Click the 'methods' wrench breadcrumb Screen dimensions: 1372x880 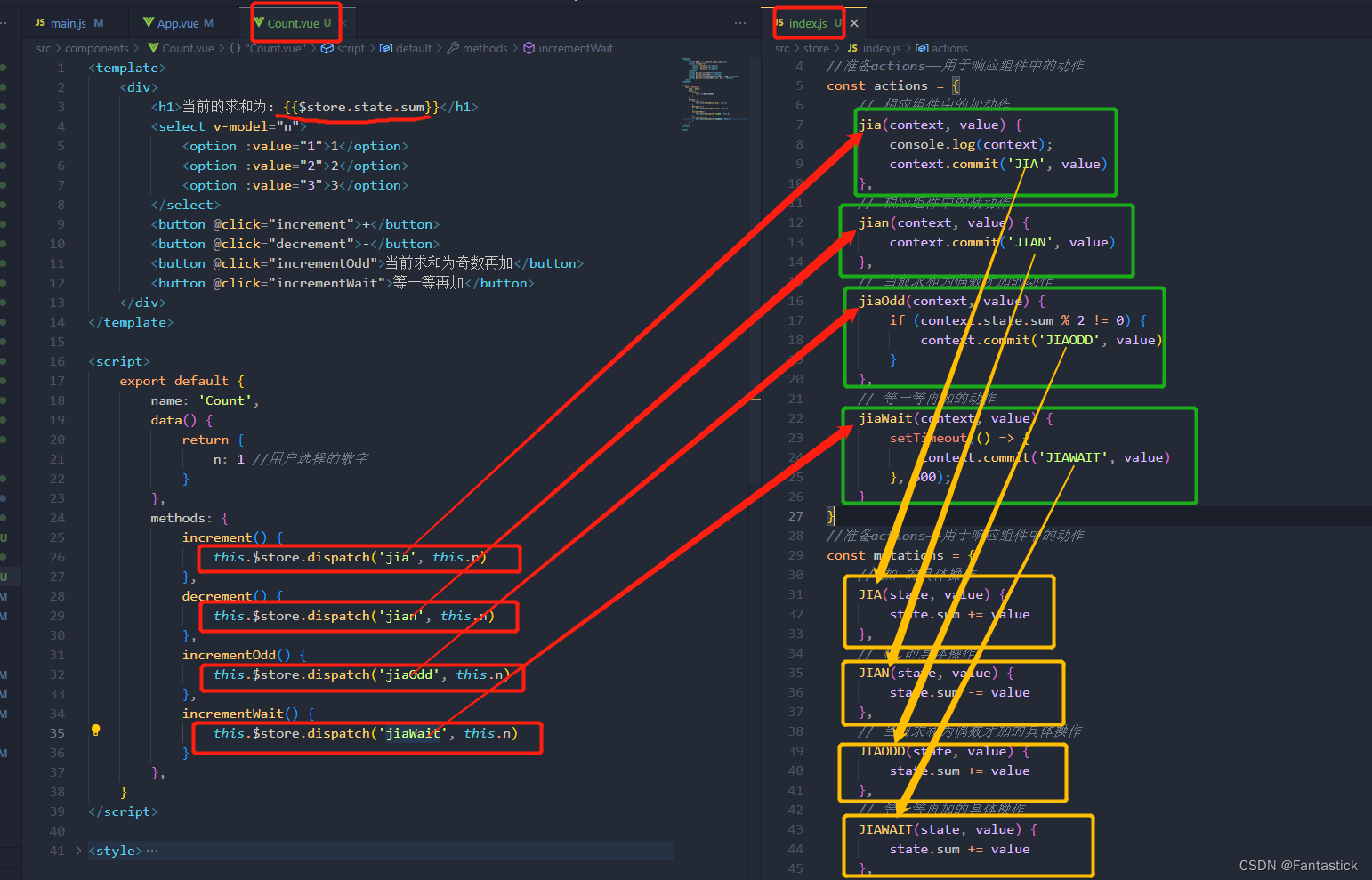pos(478,49)
